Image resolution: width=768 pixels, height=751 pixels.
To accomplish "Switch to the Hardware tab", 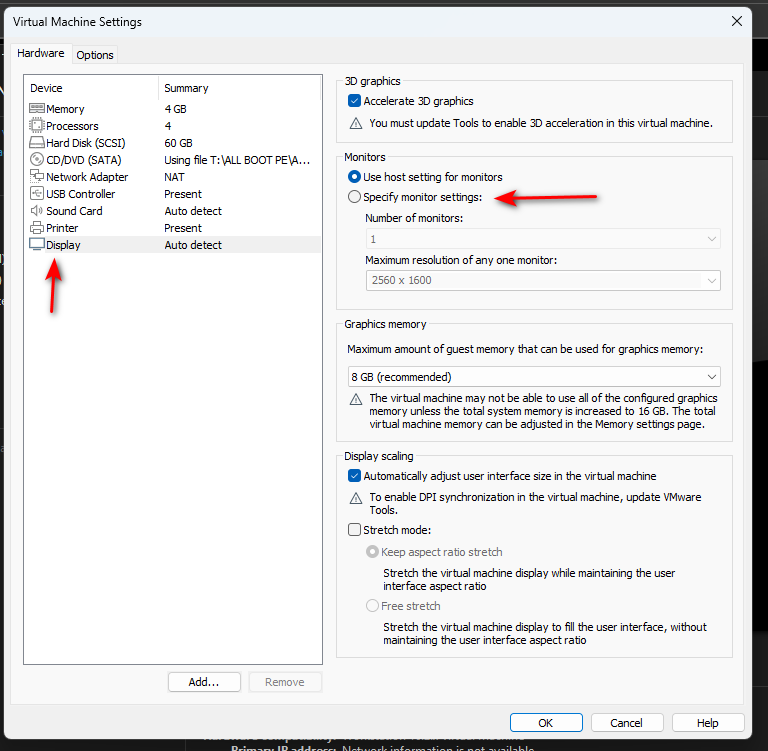I will [x=41, y=53].
